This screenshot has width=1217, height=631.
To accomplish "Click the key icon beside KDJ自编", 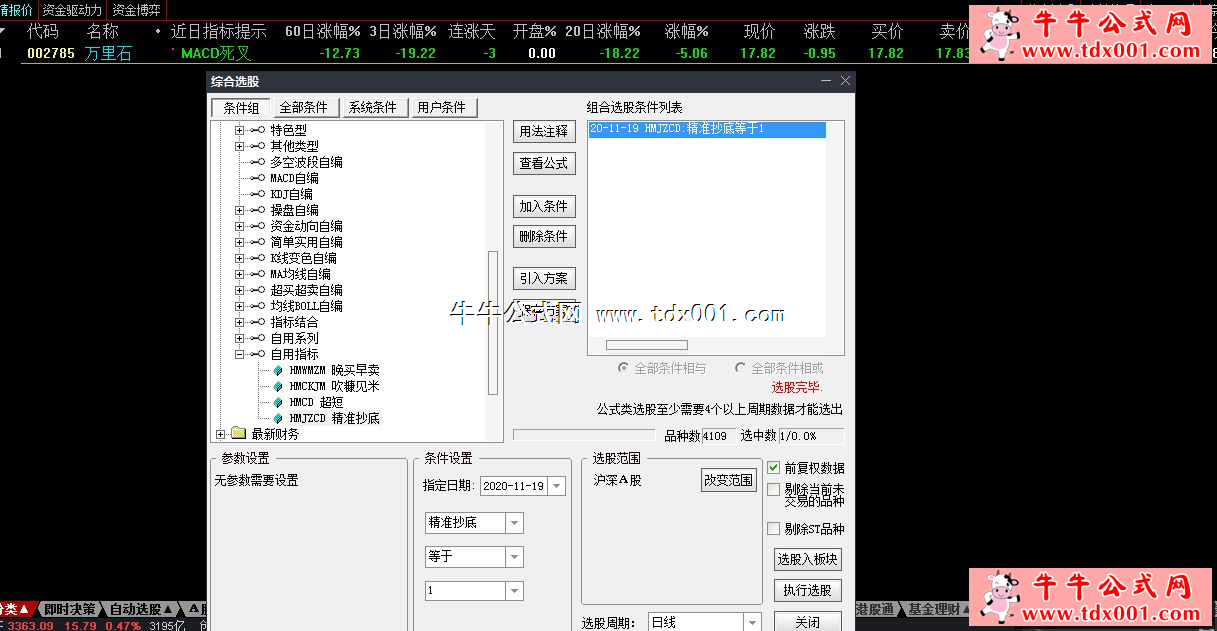I will (x=258, y=194).
